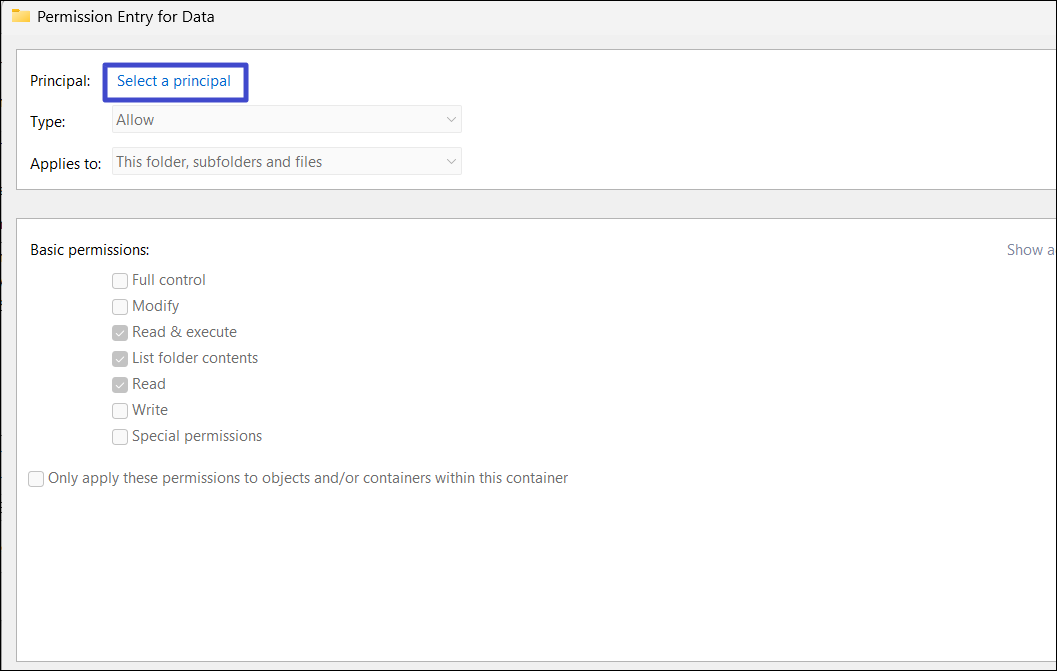Click the Permission Entry for Data title text
The image size is (1057, 671).
126,17
